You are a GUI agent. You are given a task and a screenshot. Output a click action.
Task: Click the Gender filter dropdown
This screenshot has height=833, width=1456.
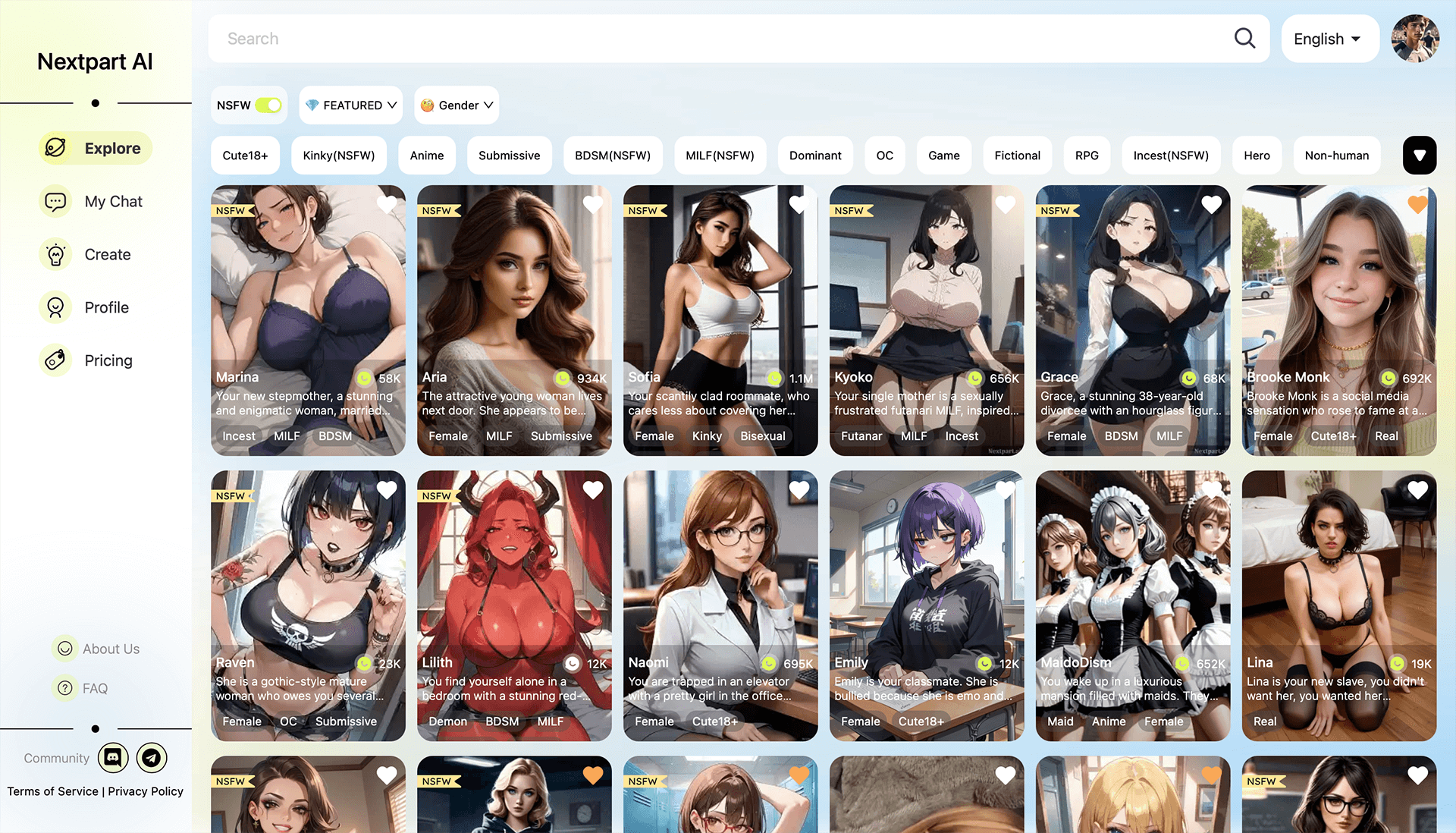click(456, 104)
